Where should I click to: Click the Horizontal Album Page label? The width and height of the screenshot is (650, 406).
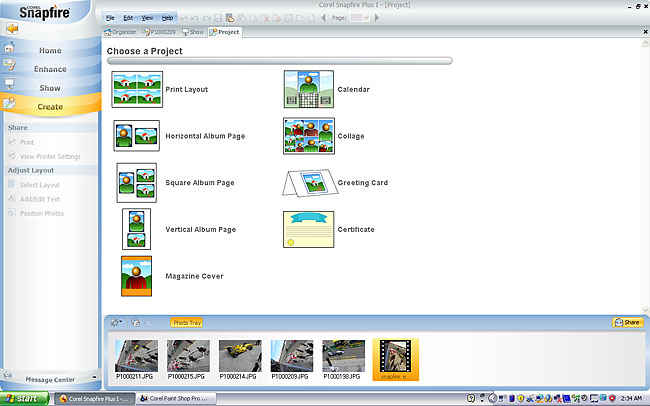pos(205,136)
